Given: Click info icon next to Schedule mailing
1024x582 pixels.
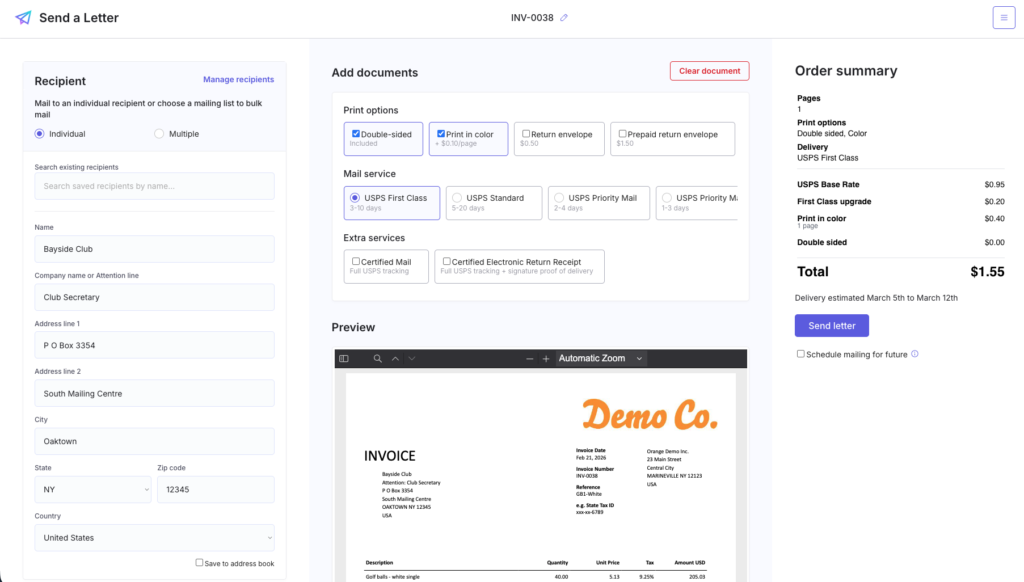Looking at the screenshot, I should click(915, 354).
